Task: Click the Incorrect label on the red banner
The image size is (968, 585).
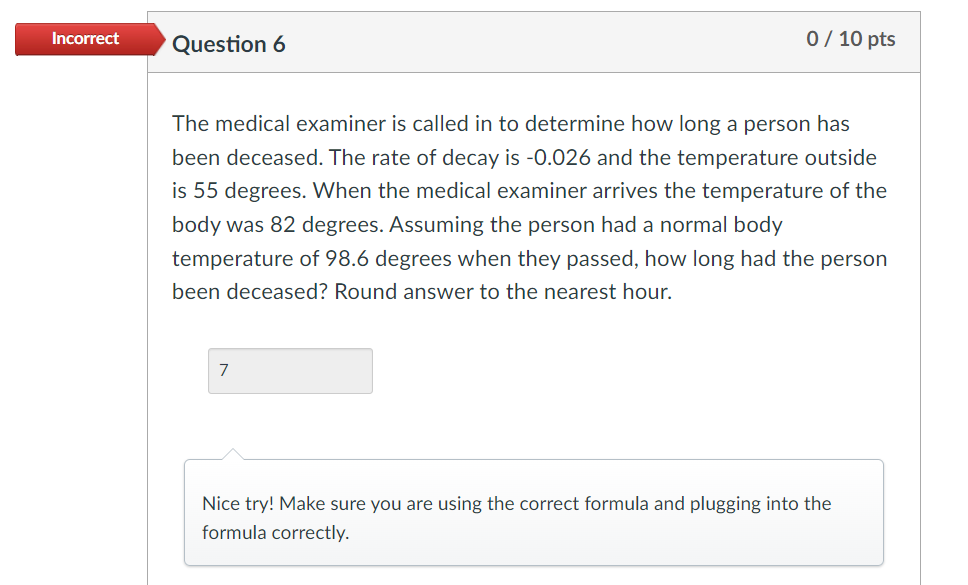Action: [86, 39]
